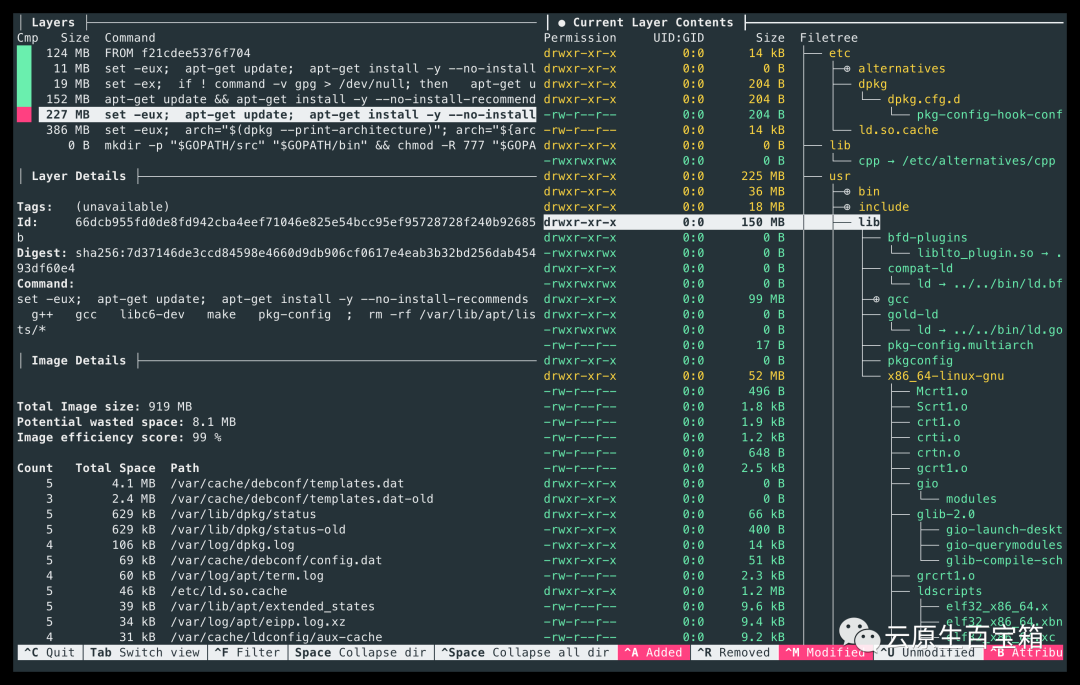Select grcrt1.o file
The height and width of the screenshot is (685, 1080).
click(x=945, y=576)
